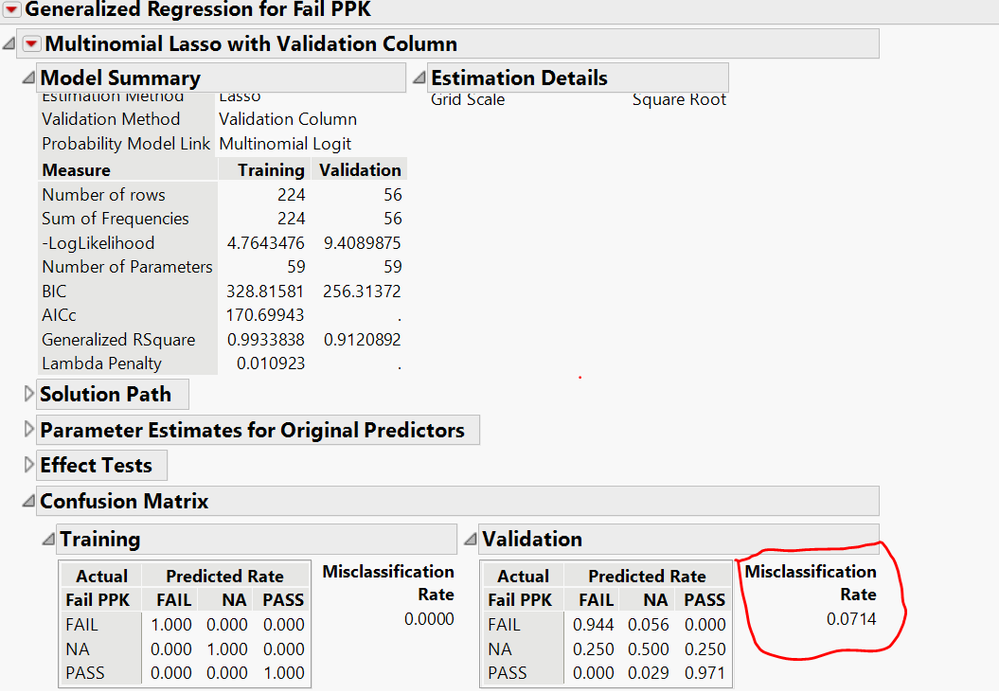
Task: Collapse the Estimation Details disclosure triangle
Action: [x=417, y=77]
